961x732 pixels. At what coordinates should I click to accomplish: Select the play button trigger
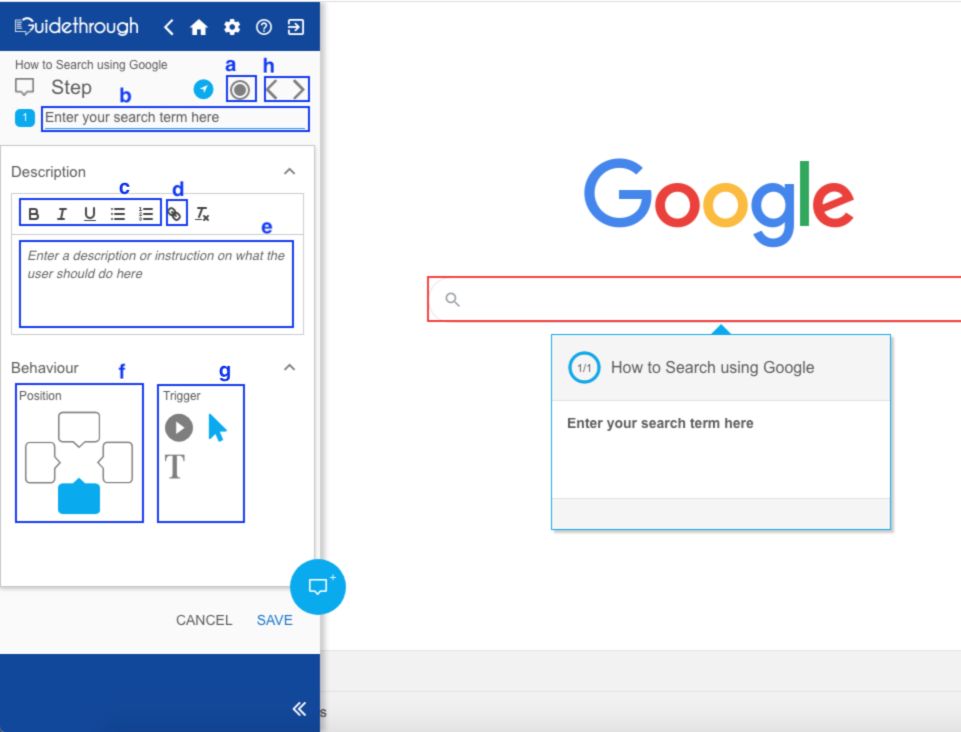[x=179, y=428]
